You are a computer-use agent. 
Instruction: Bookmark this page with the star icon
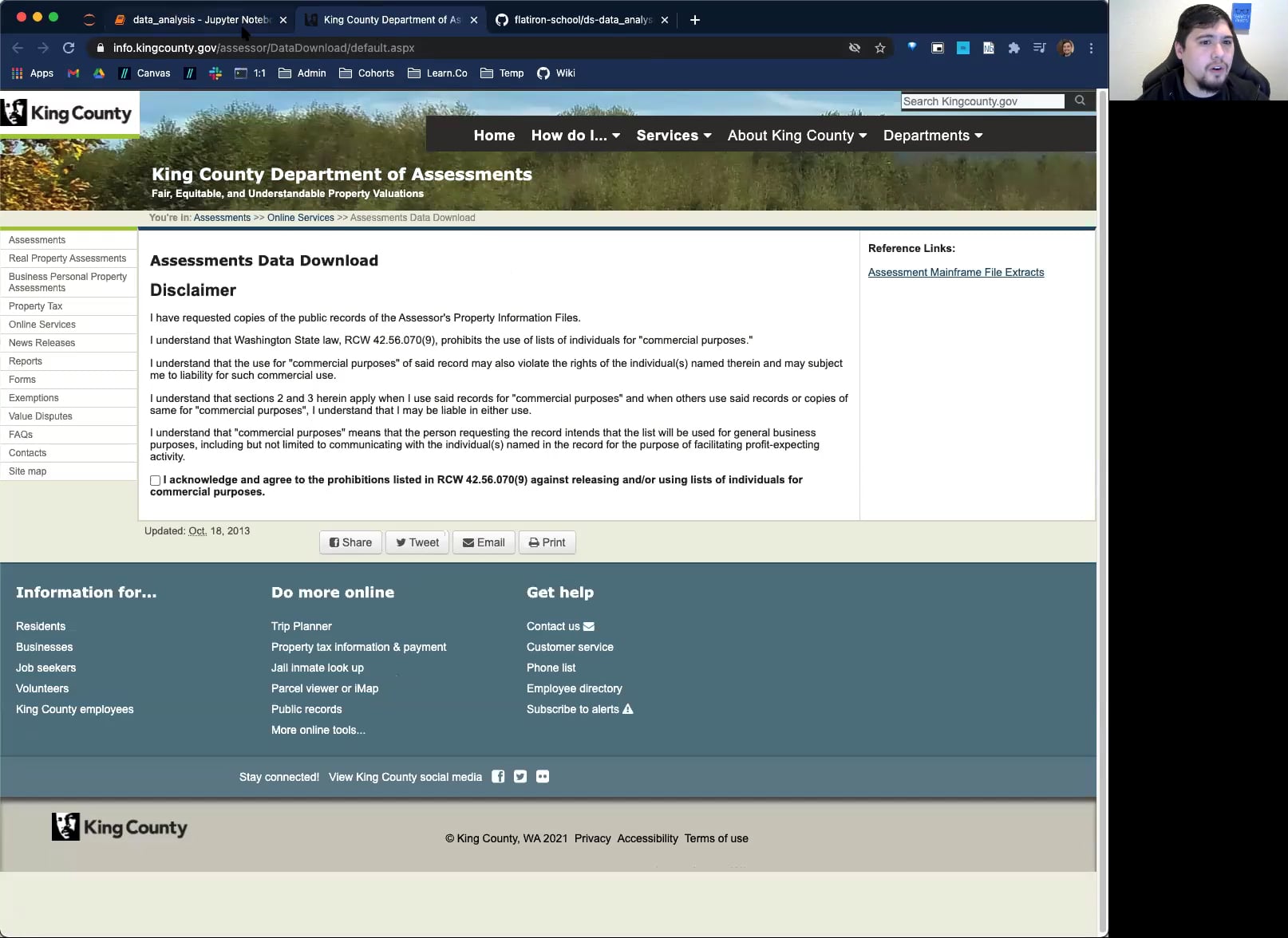(880, 48)
